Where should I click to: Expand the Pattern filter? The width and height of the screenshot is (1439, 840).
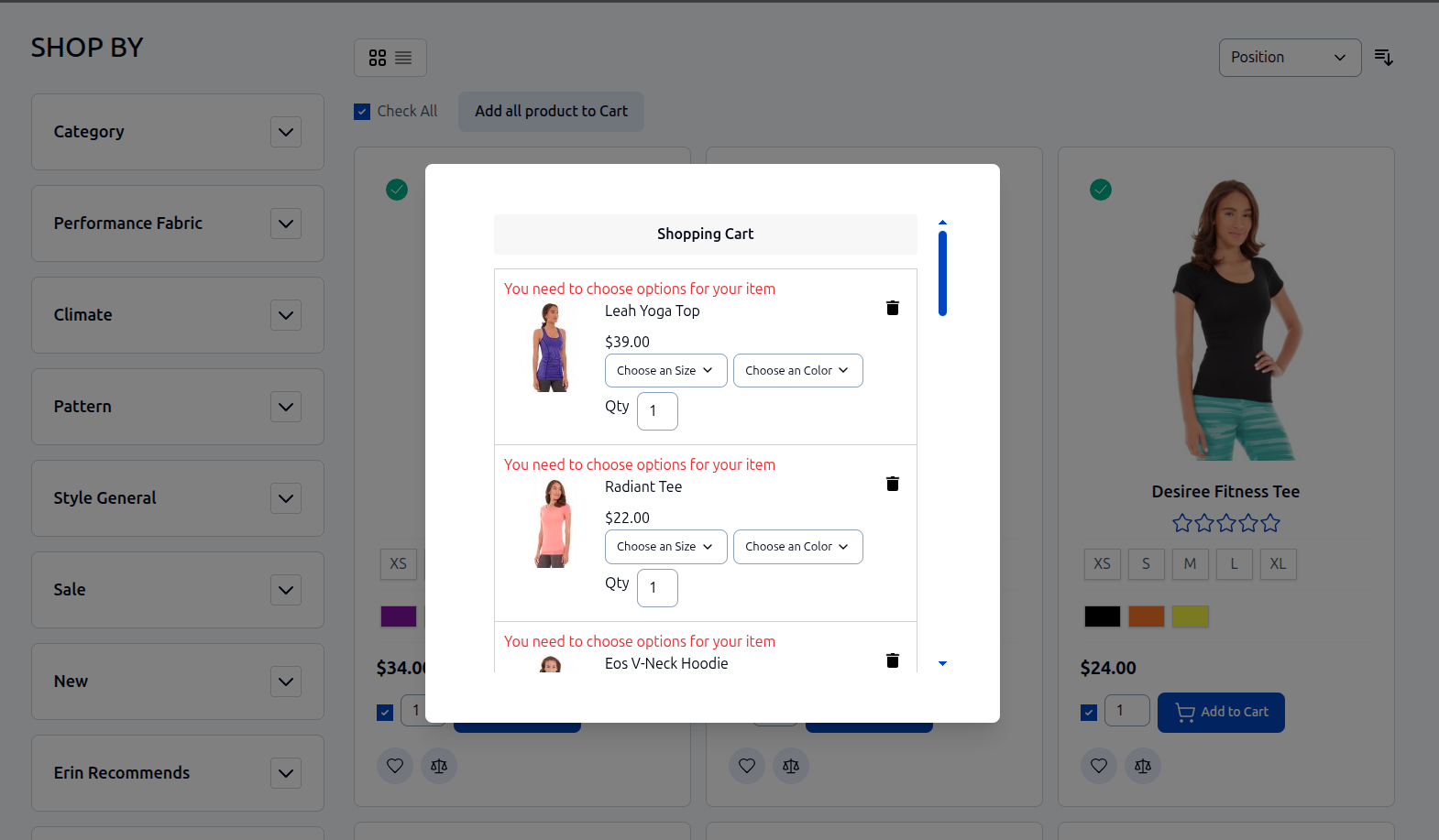[286, 407]
